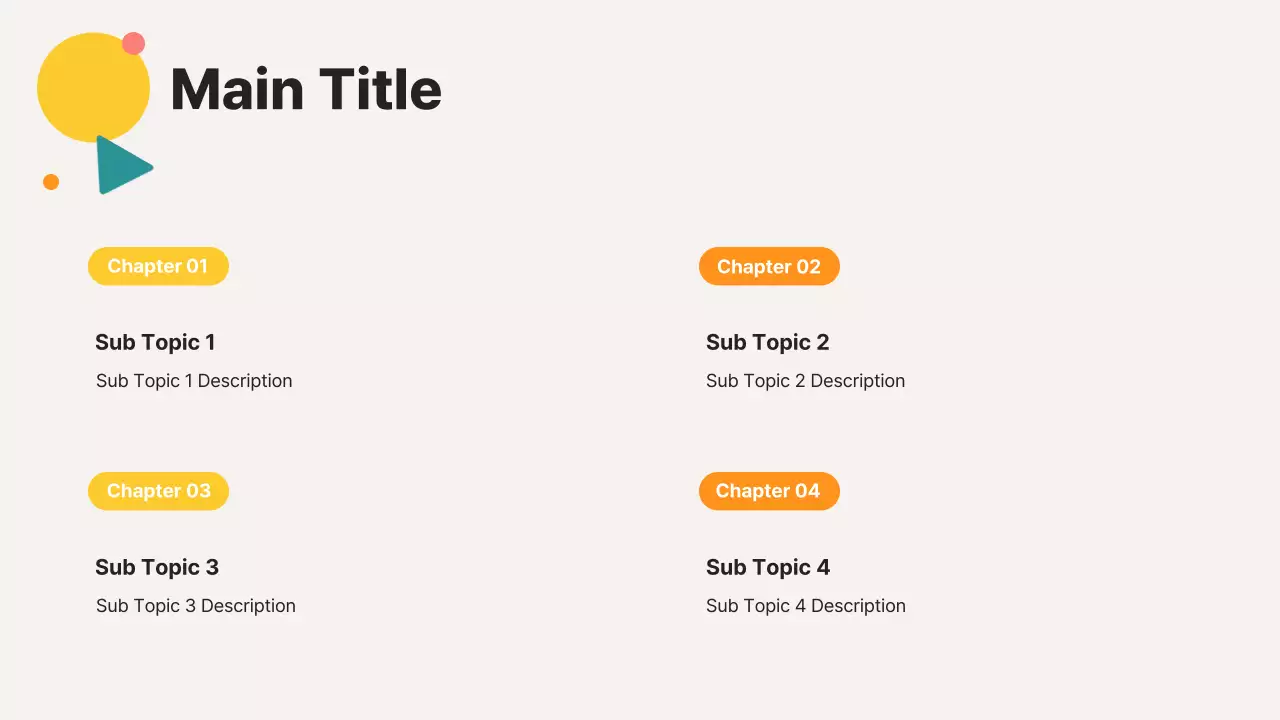The image size is (1280, 720).
Task: Click the word "Chapter" in the Chapter 04 badge
Action: [752, 491]
